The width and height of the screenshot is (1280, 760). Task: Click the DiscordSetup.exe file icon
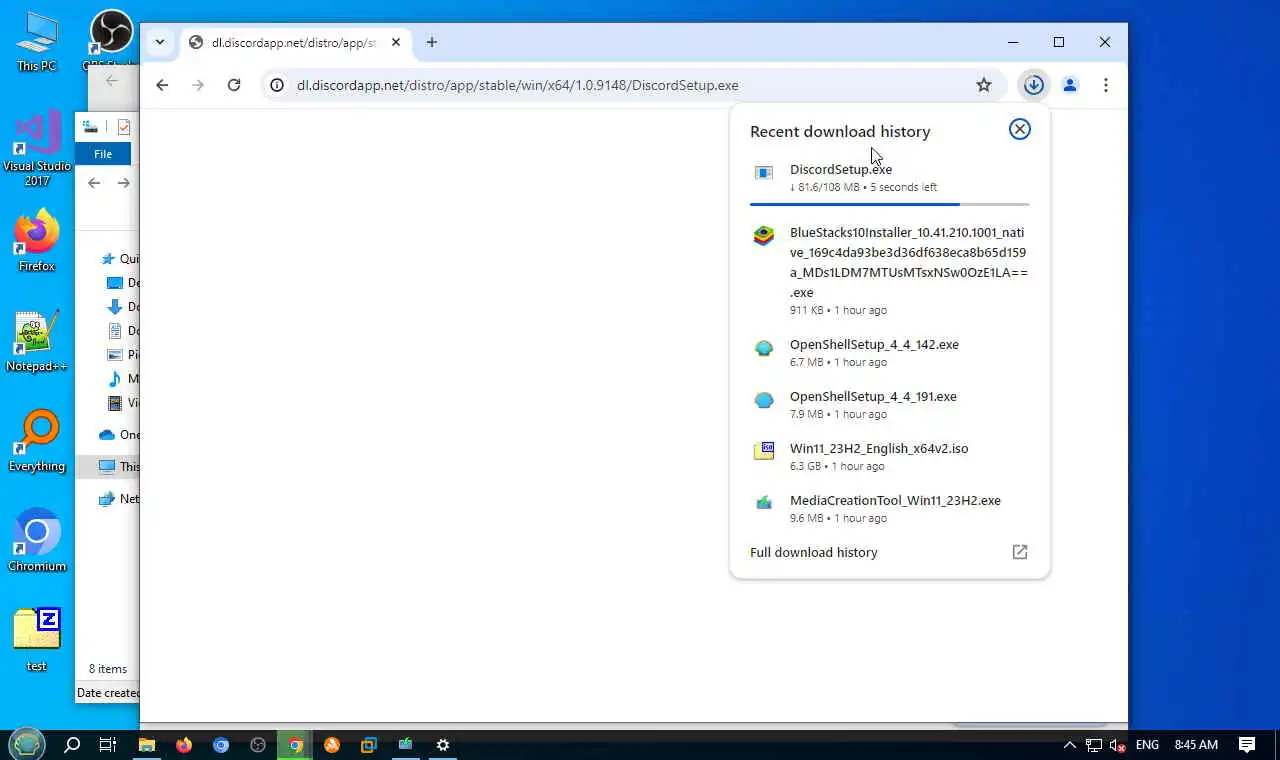click(764, 173)
